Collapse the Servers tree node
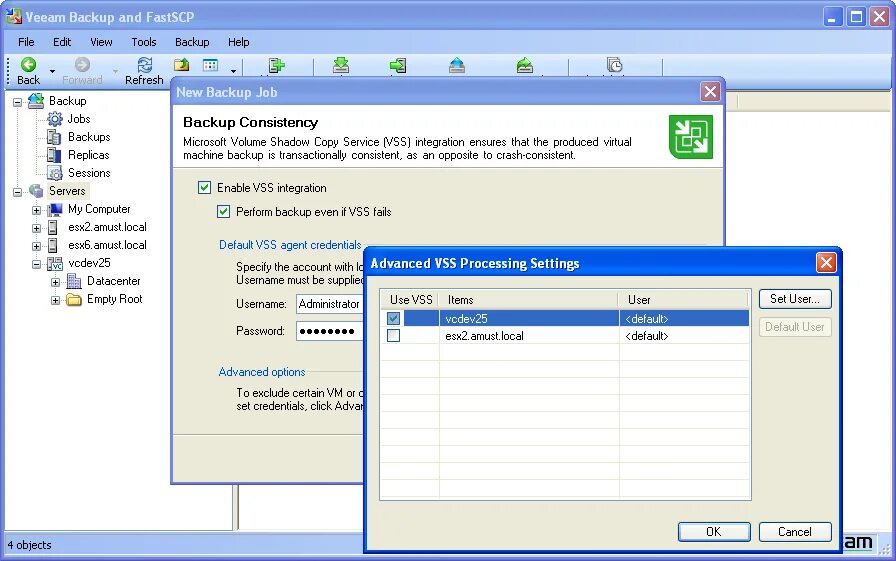Screen dimensions: 896x561 [x=18, y=192]
